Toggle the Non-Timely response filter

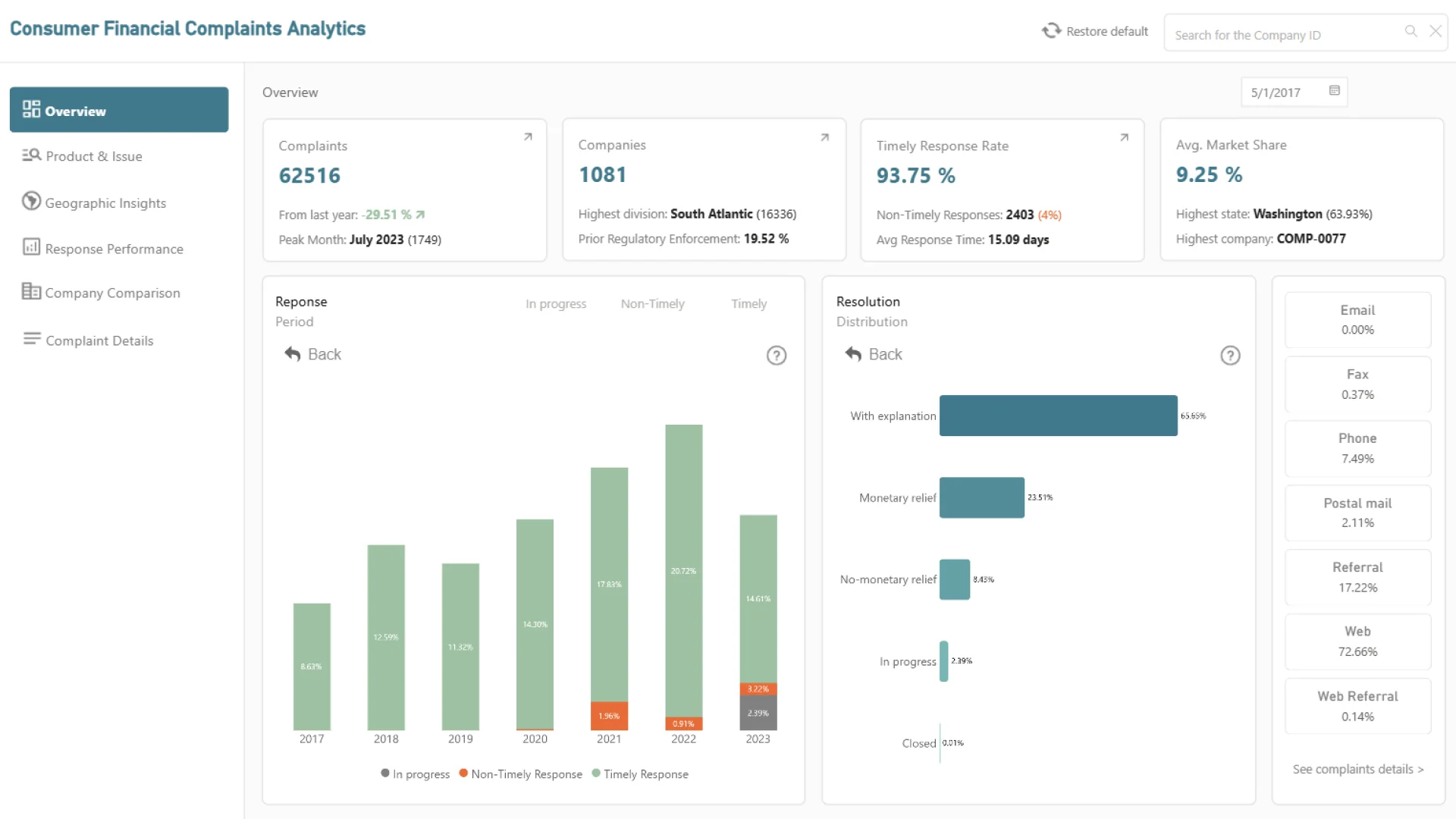point(652,304)
